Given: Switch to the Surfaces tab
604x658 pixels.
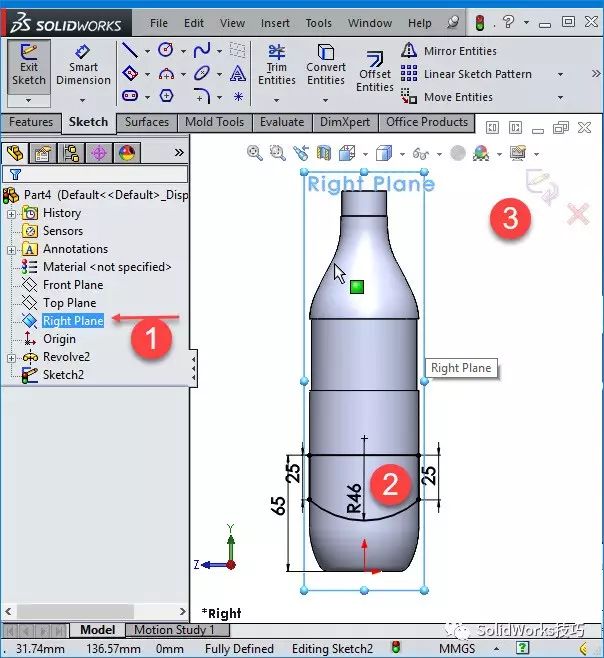Looking at the screenshot, I should (x=146, y=122).
